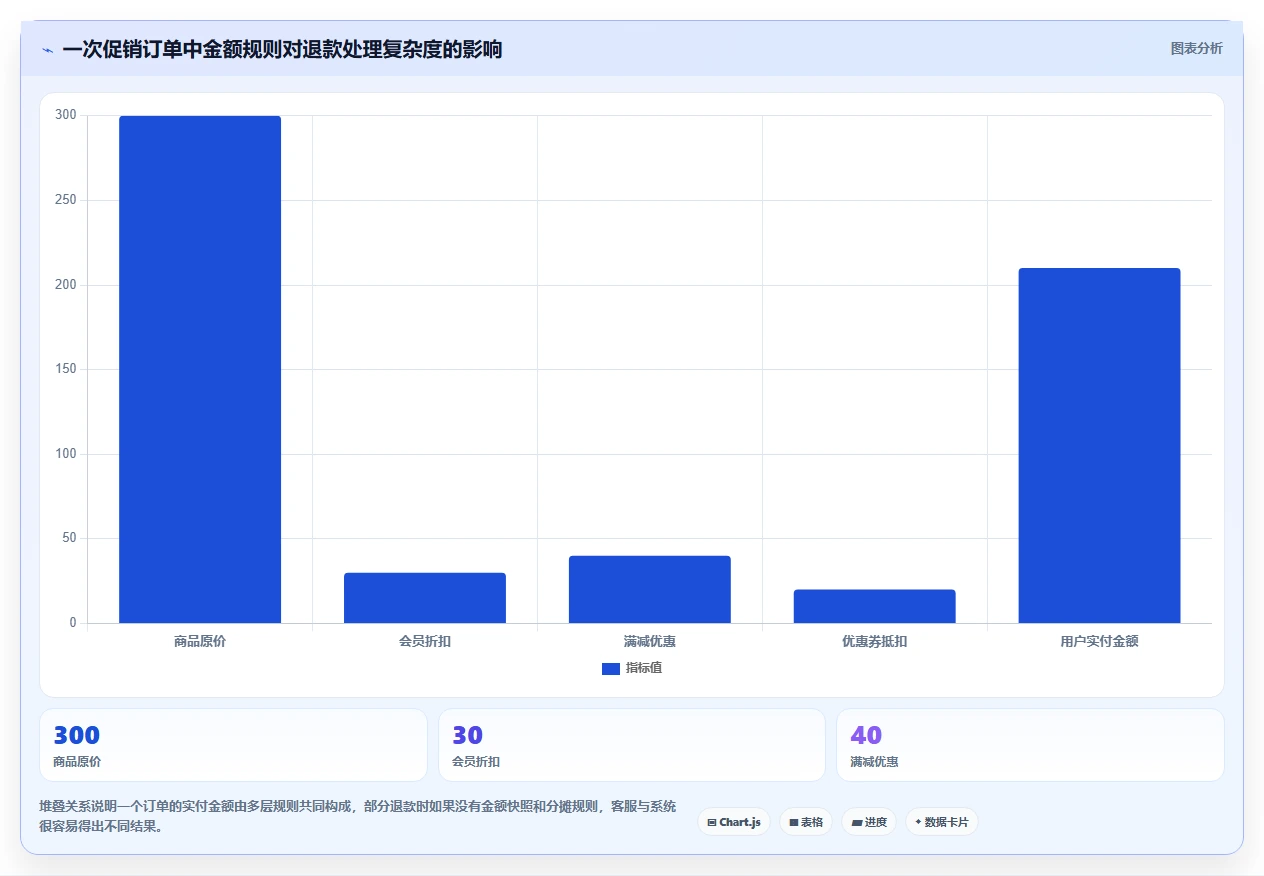The height and width of the screenshot is (876, 1264).
Task: Click the 商品原价 x-axis label
Action: click(x=200, y=641)
